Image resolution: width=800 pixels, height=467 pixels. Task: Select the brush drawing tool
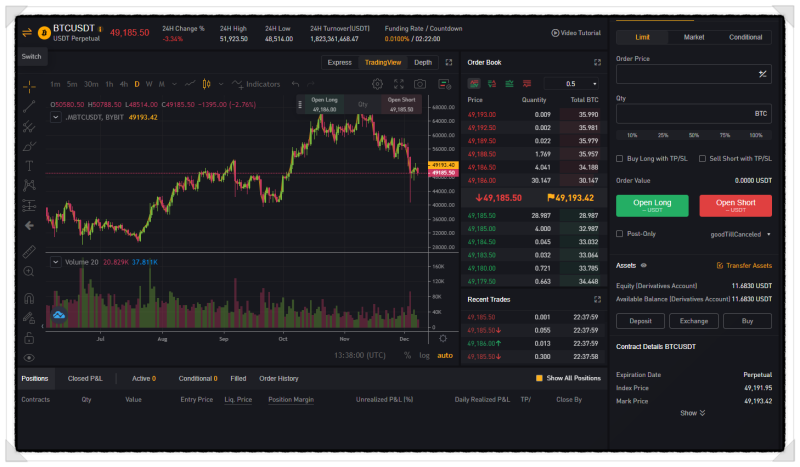[29, 146]
